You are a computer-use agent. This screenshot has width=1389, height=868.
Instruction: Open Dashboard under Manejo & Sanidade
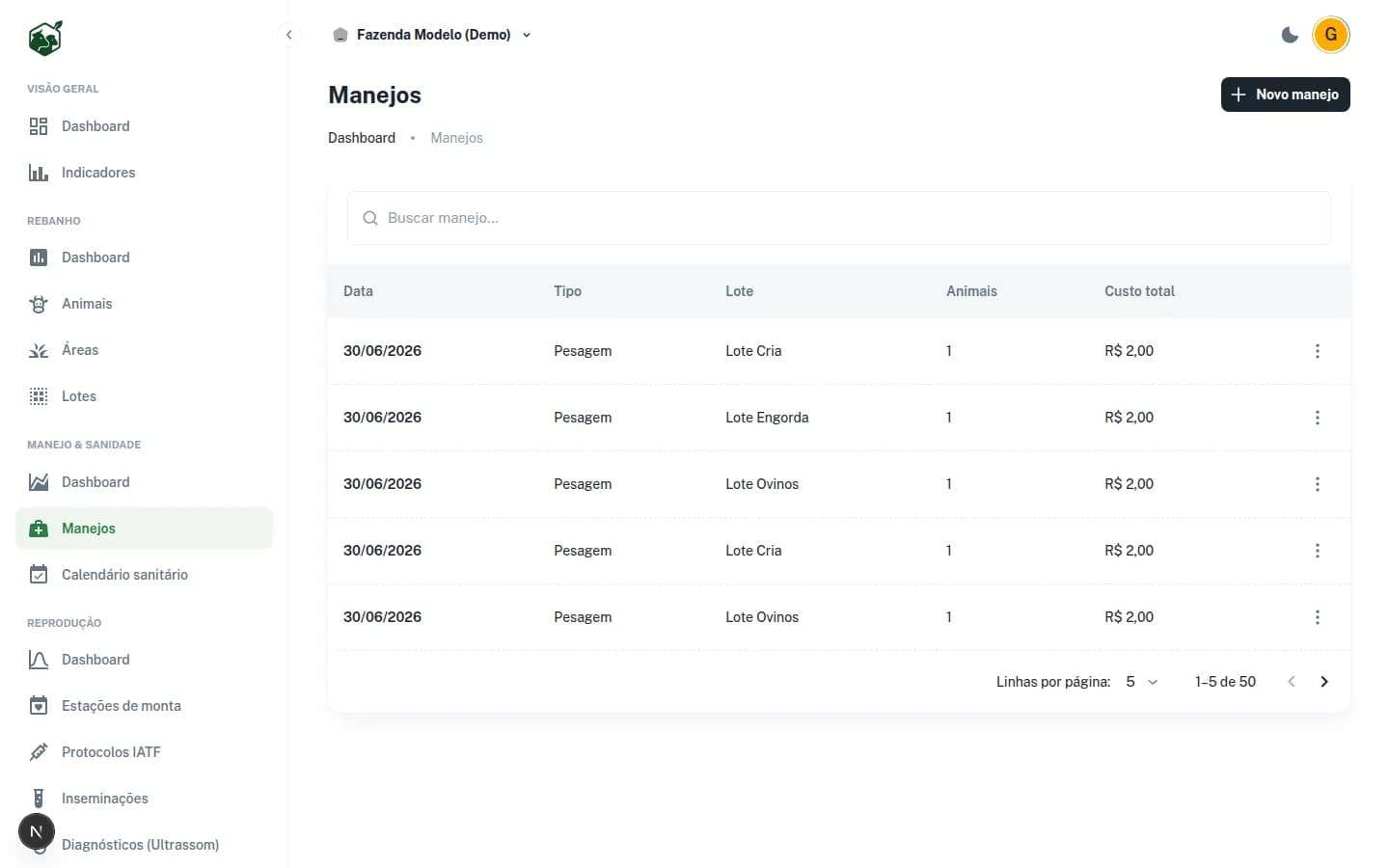coord(145,482)
